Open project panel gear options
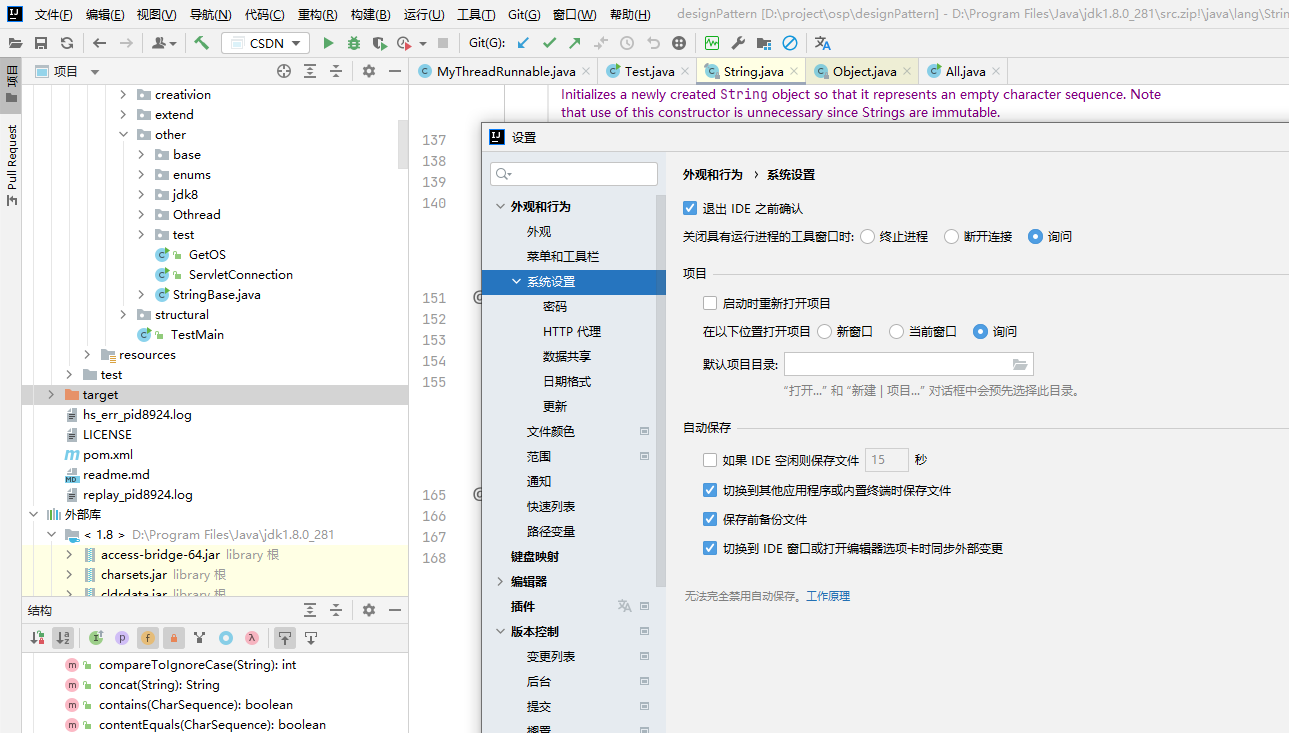 pos(368,71)
